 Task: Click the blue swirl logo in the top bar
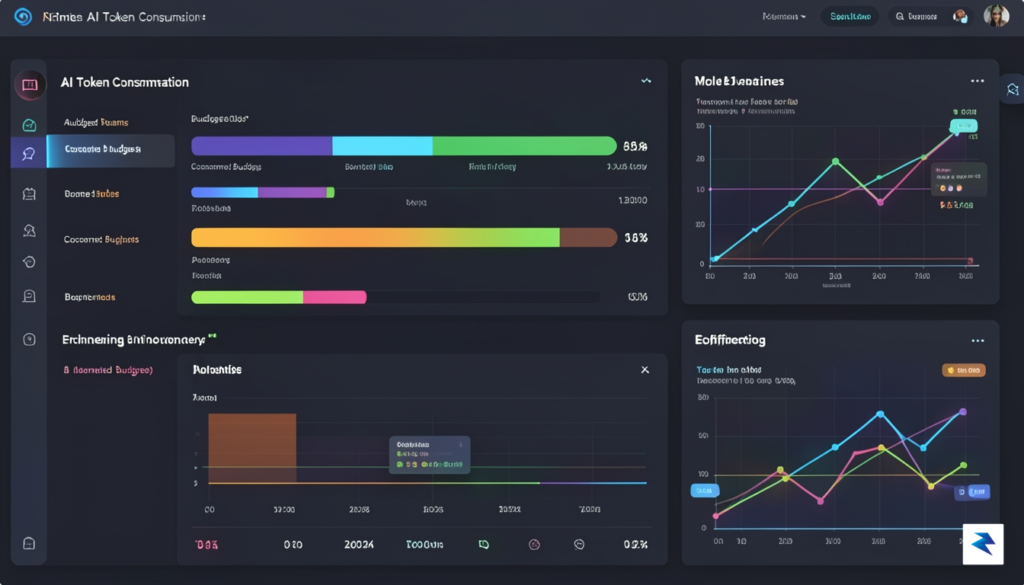coord(23,16)
